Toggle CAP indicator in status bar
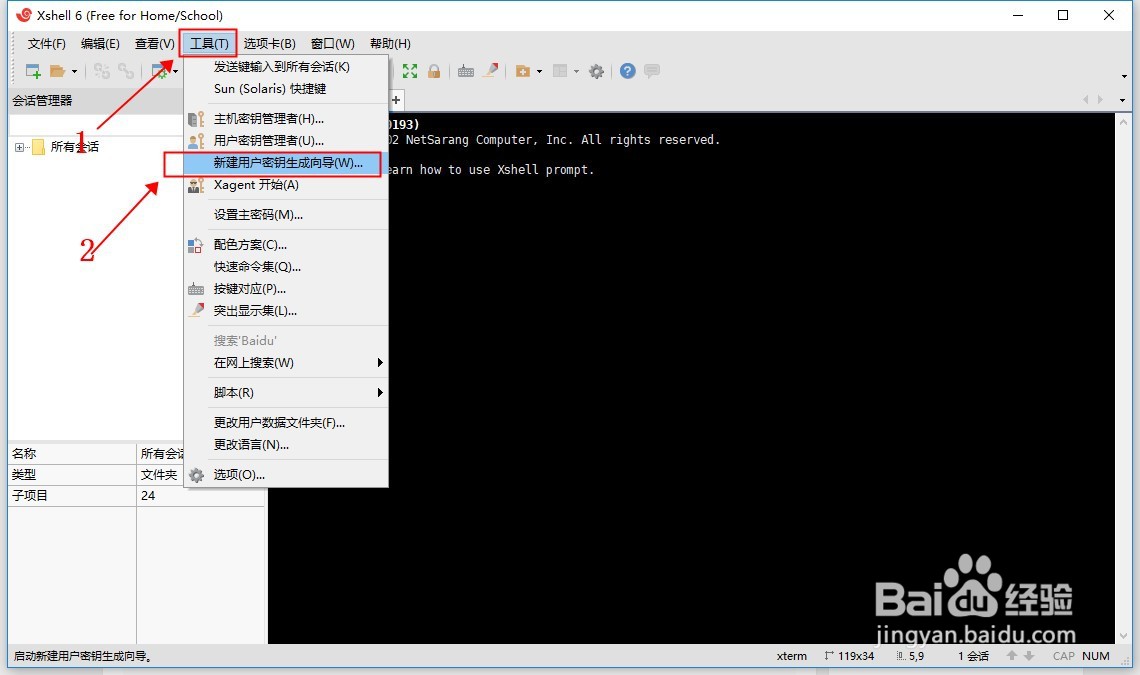The height and width of the screenshot is (675, 1140). (1063, 656)
